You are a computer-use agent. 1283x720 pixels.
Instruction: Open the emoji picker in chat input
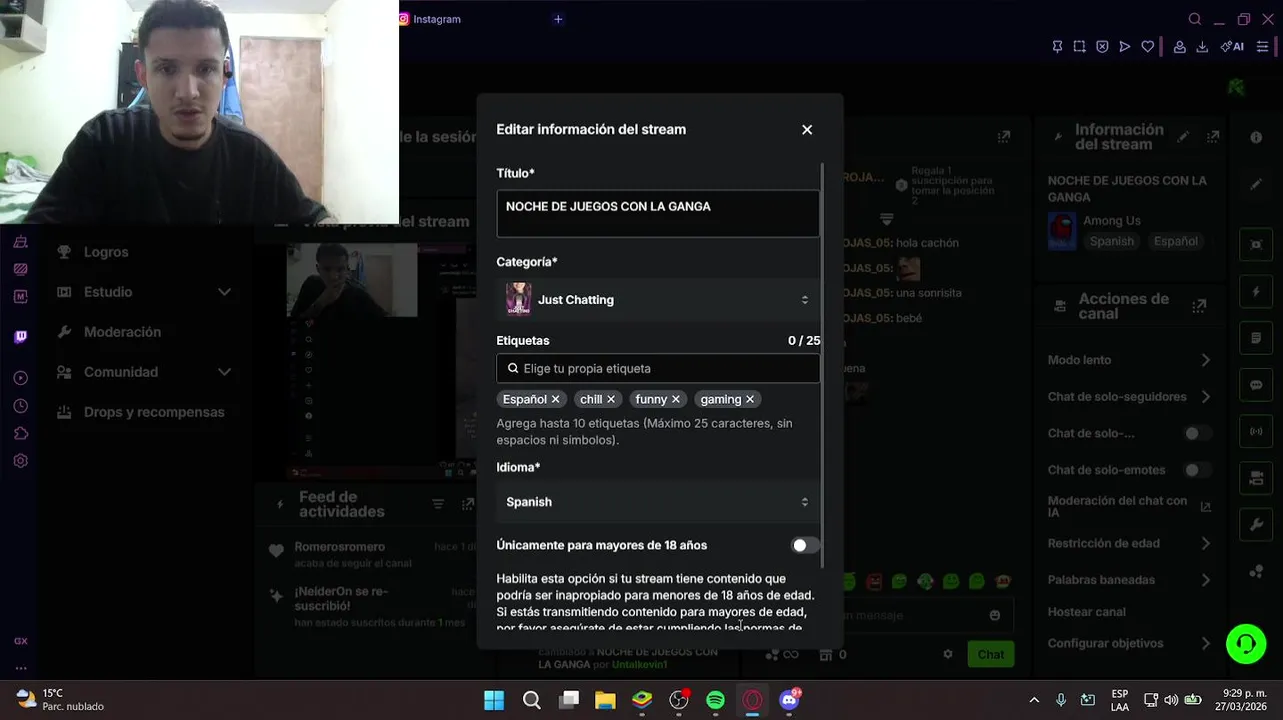[995, 616]
